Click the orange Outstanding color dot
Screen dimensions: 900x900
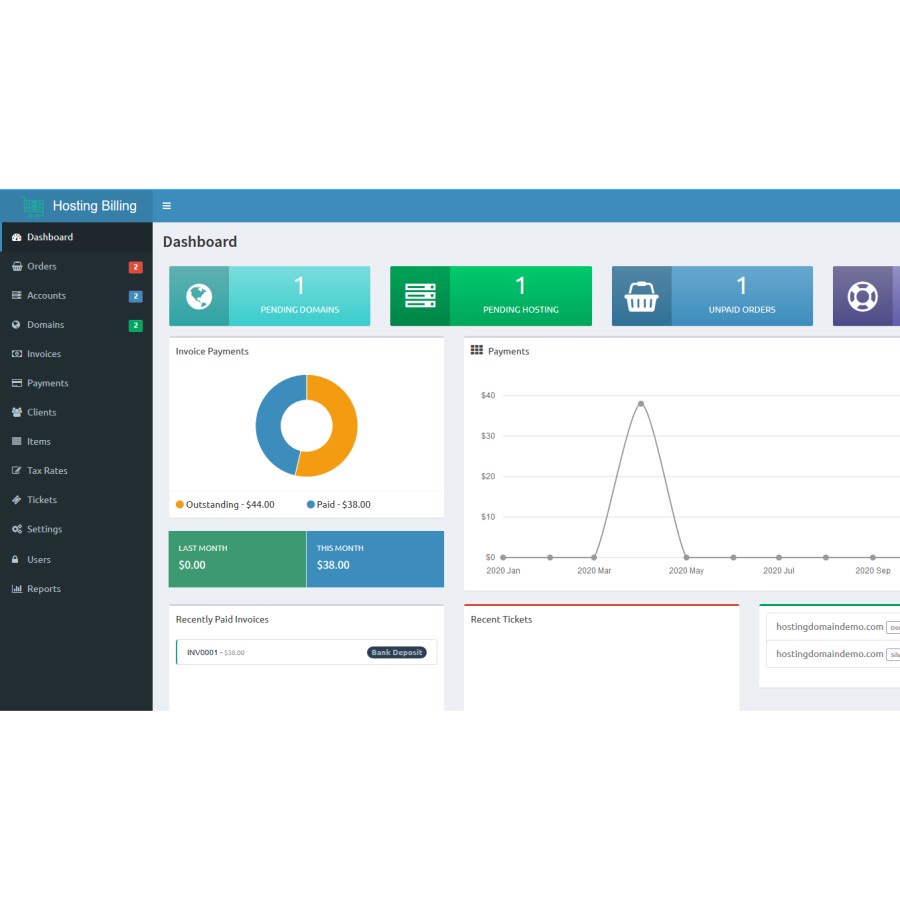click(x=180, y=504)
